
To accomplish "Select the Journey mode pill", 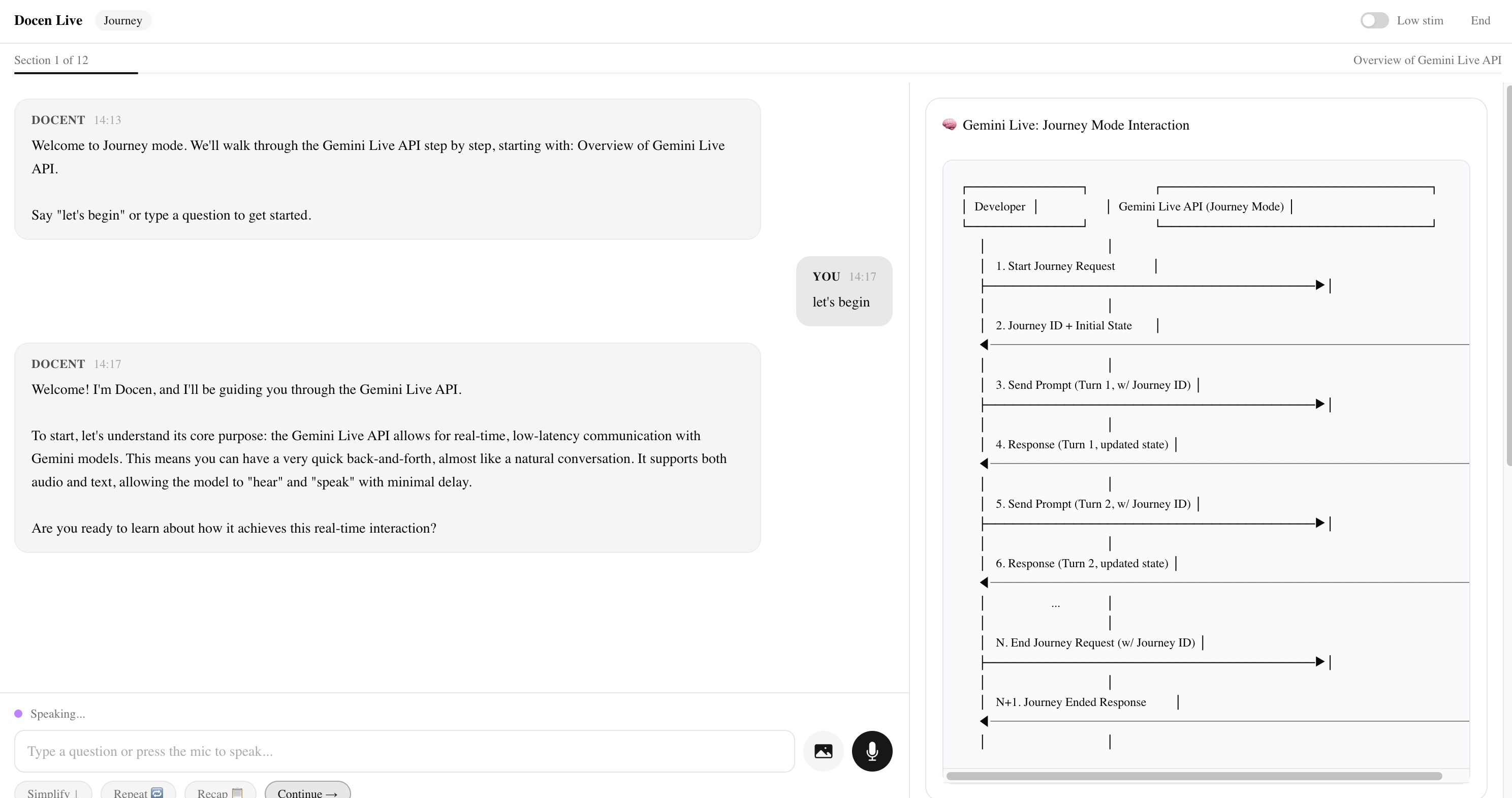I will pos(122,20).
